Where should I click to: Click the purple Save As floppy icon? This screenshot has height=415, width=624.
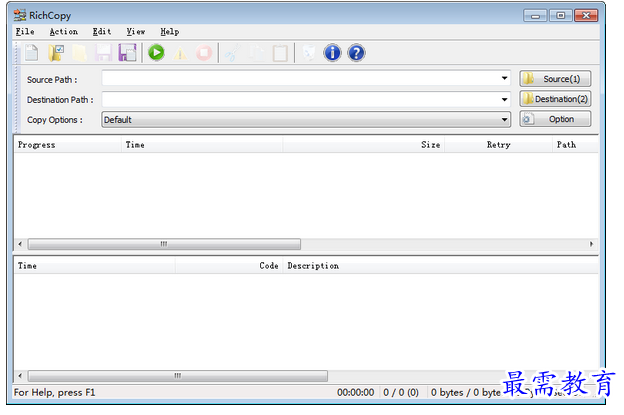click(127, 53)
